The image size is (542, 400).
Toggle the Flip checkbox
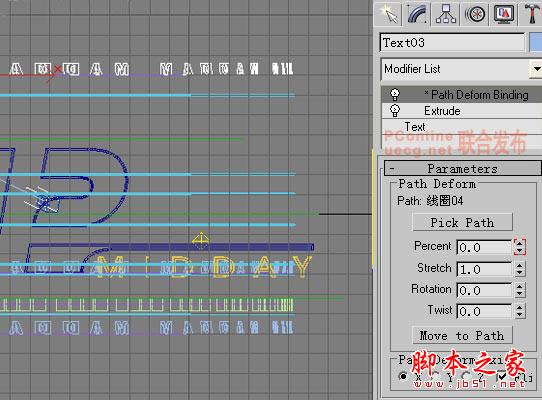point(502,376)
